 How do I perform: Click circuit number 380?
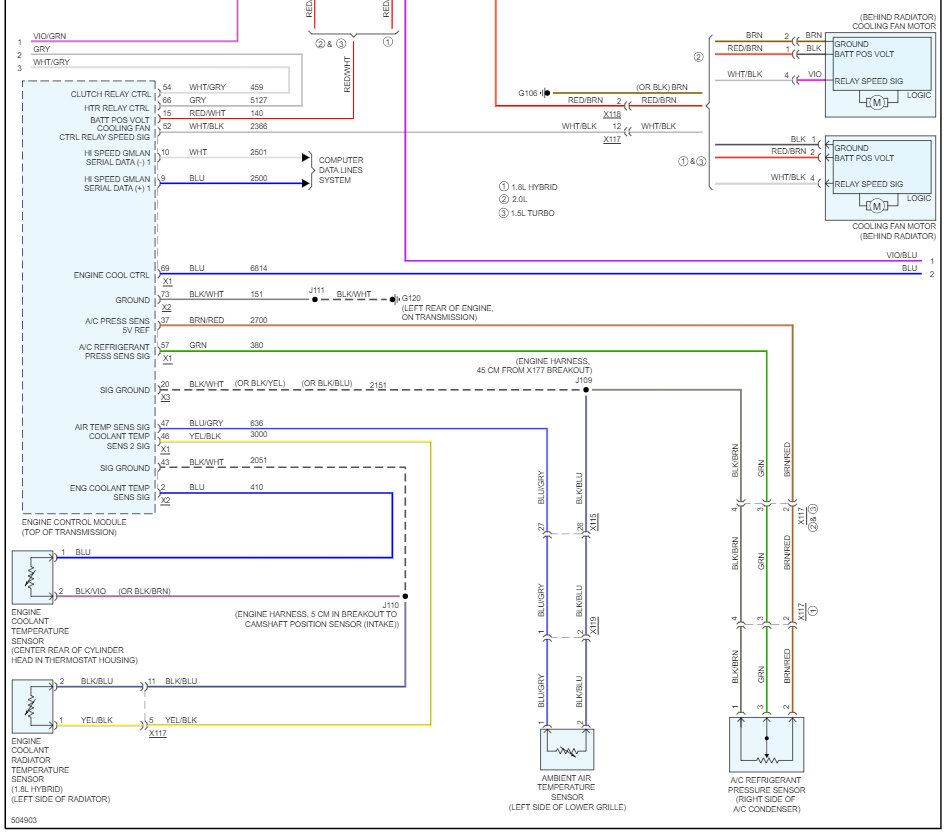click(x=257, y=345)
